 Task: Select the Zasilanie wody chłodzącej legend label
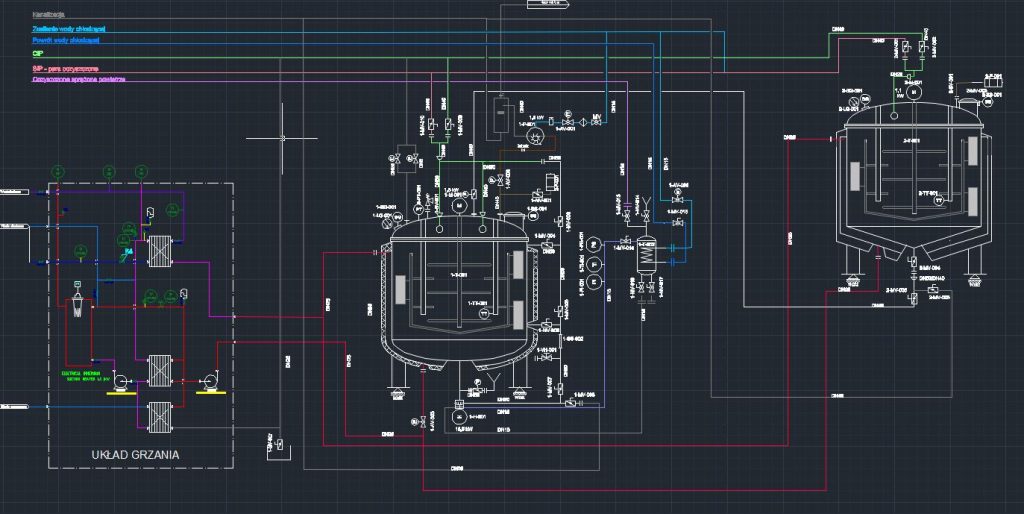[69, 29]
